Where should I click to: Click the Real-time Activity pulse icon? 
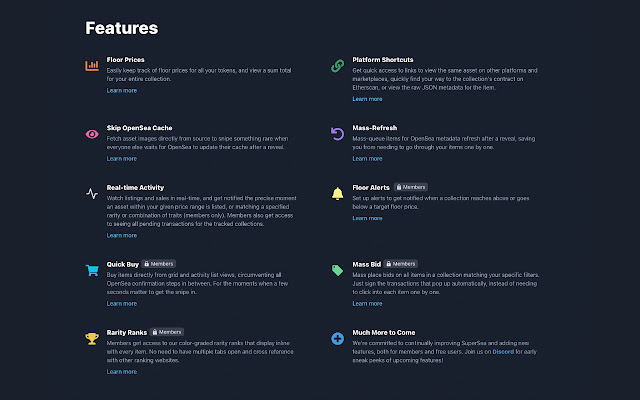[92, 193]
